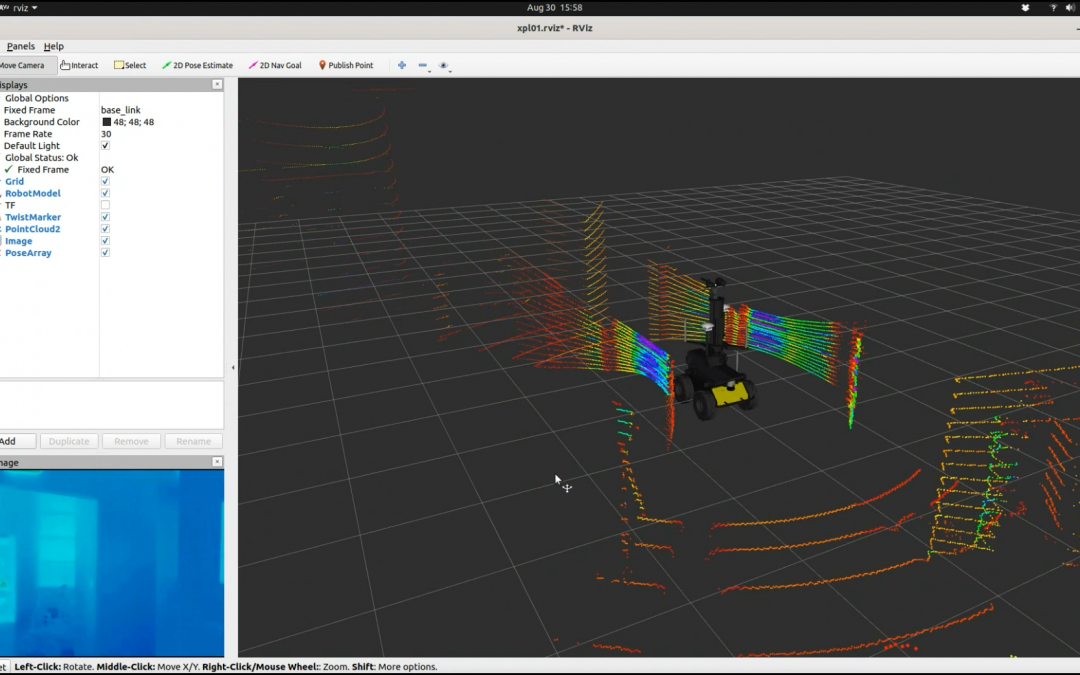Screen dimensions: 1080x675
Task: Open the Panels menu
Action: point(20,46)
